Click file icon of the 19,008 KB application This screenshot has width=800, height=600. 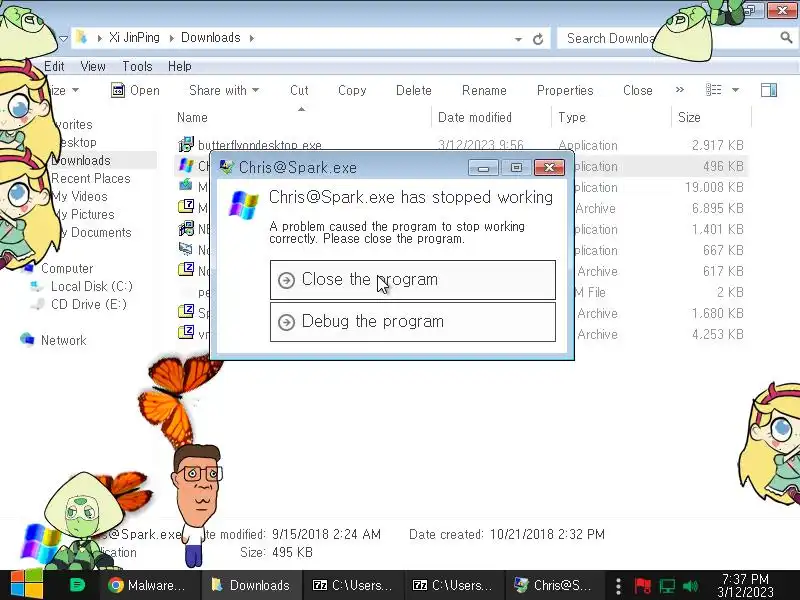pos(186,186)
